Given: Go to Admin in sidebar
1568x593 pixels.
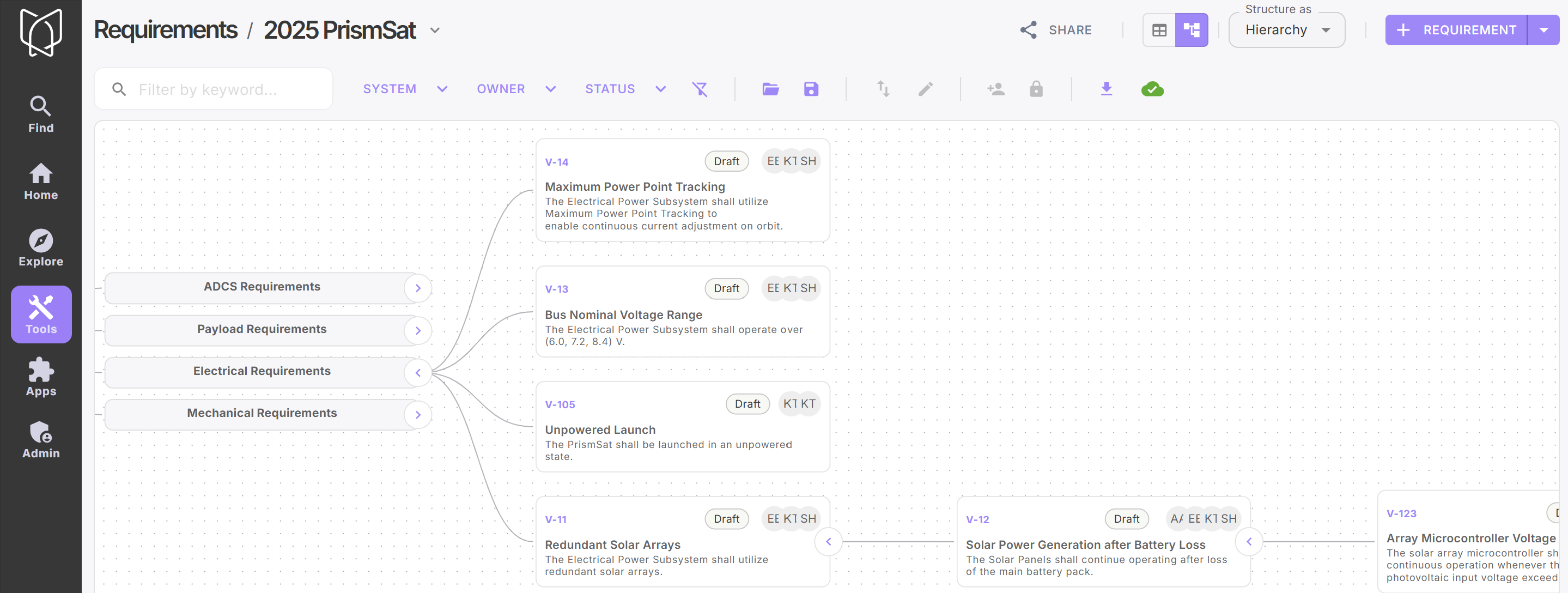Looking at the screenshot, I should coord(41,440).
